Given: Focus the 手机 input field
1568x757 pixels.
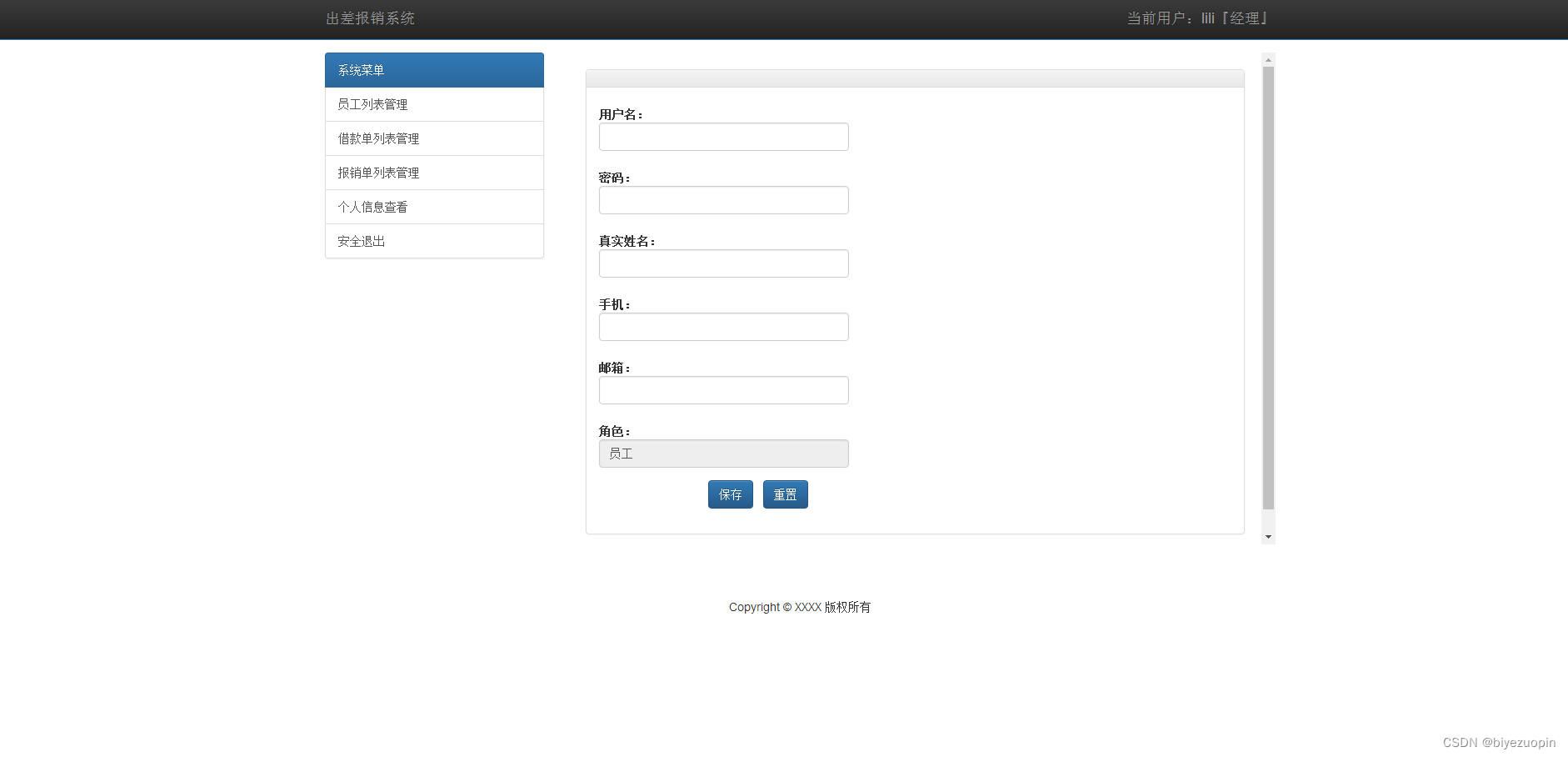Looking at the screenshot, I should (723, 327).
